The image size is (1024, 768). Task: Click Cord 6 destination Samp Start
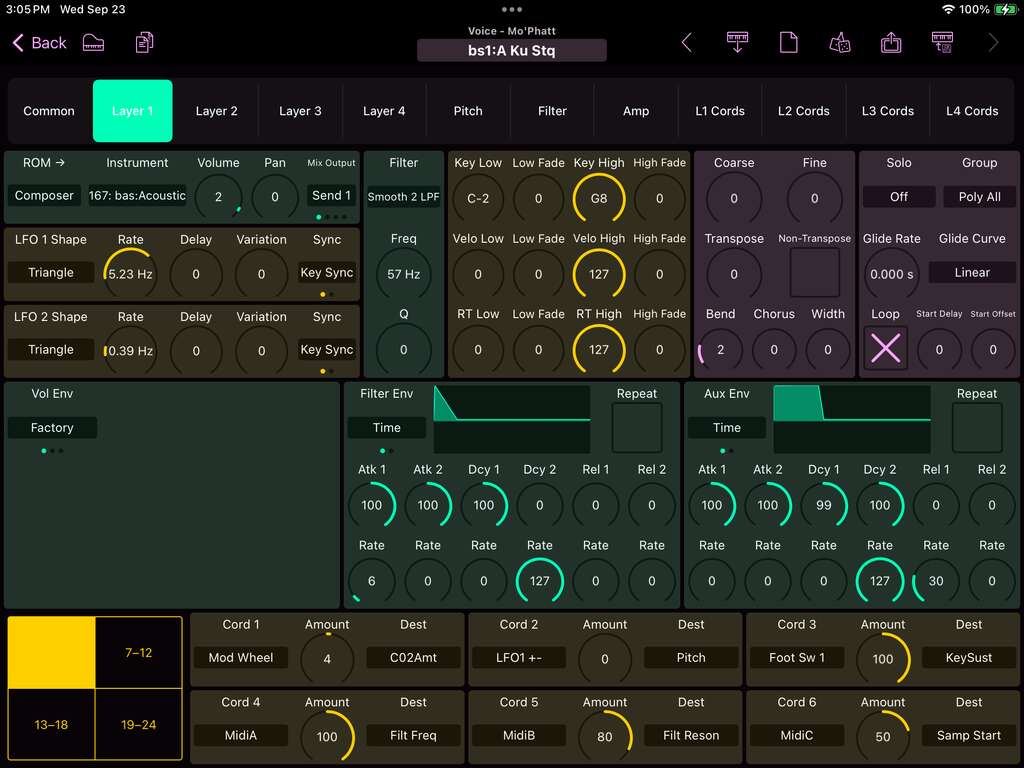pos(968,735)
